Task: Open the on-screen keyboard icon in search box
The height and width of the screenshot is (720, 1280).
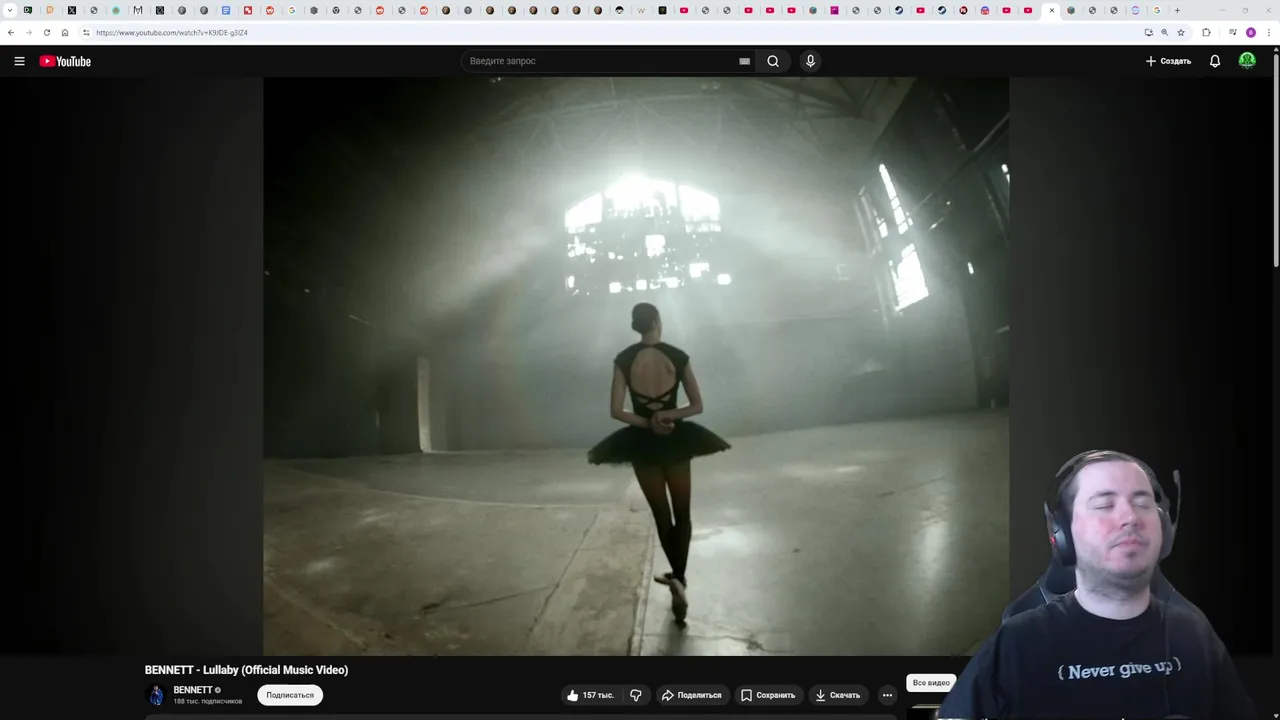Action: pyautogui.click(x=744, y=61)
